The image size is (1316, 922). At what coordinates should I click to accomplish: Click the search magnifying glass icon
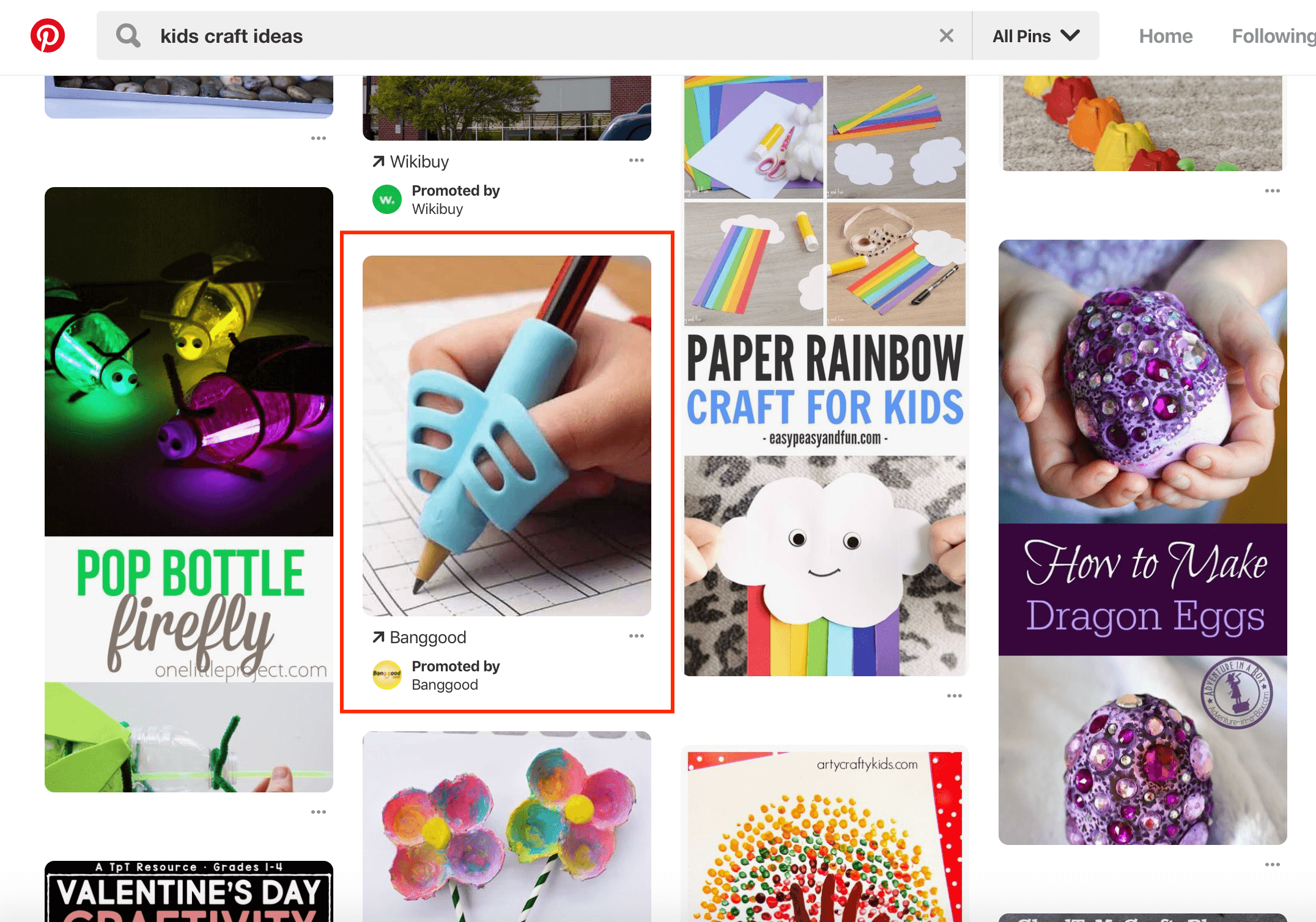[x=127, y=37]
